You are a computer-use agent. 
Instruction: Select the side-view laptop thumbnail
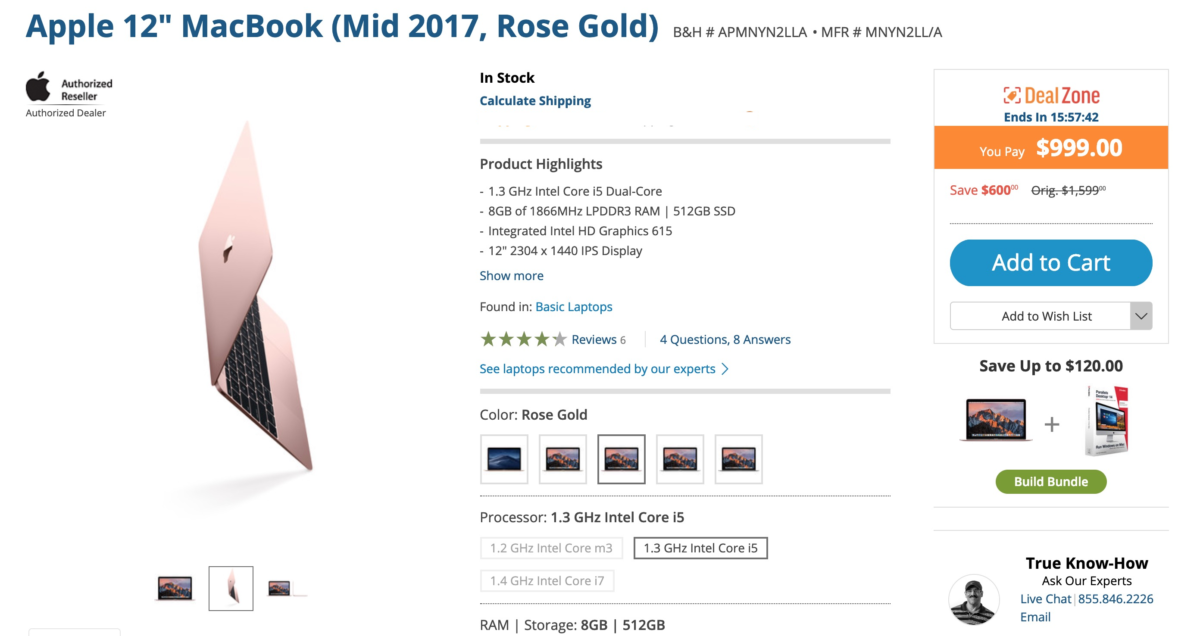(231, 588)
